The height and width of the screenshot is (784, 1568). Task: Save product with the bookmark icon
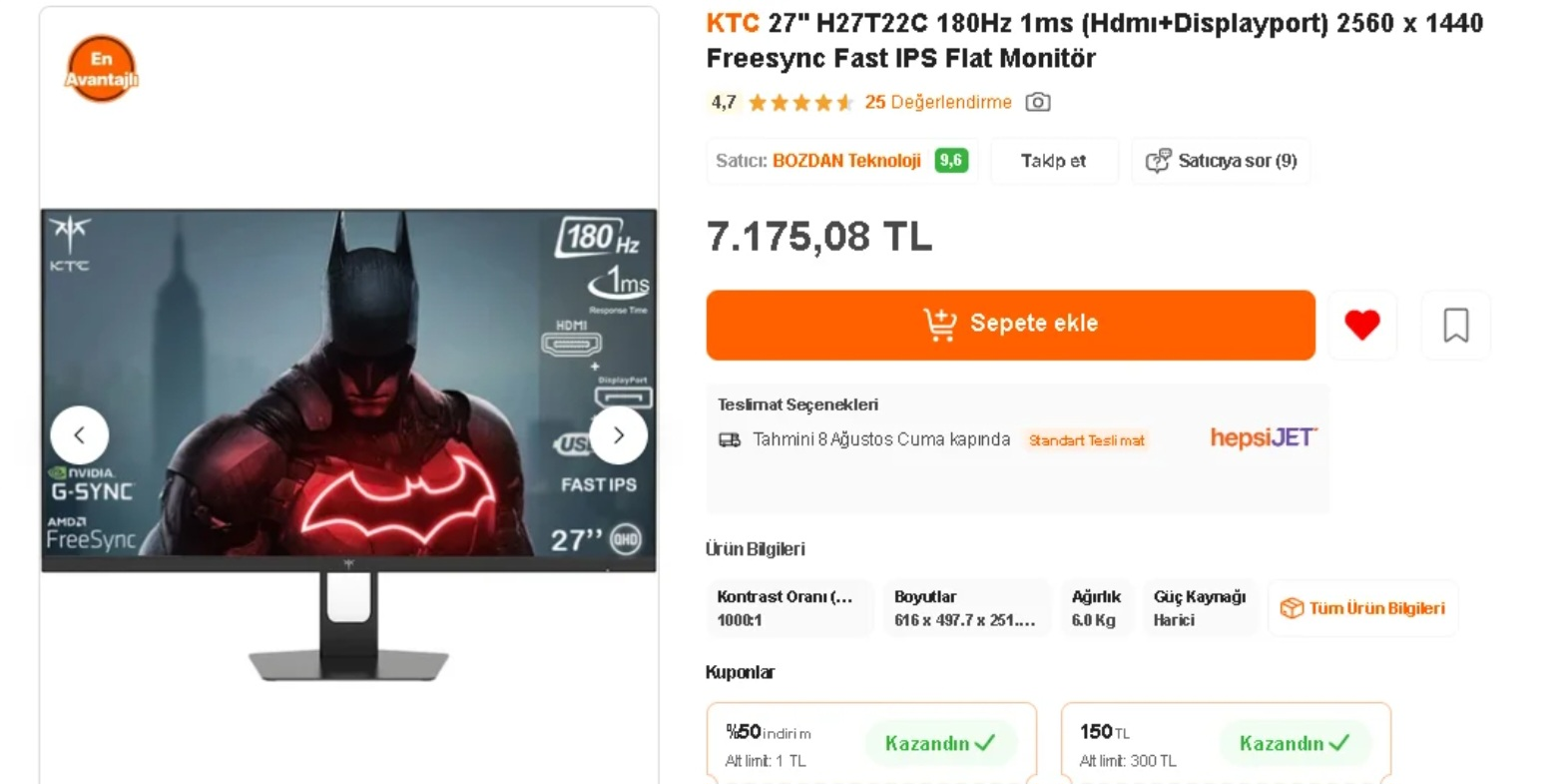coord(1455,326)
